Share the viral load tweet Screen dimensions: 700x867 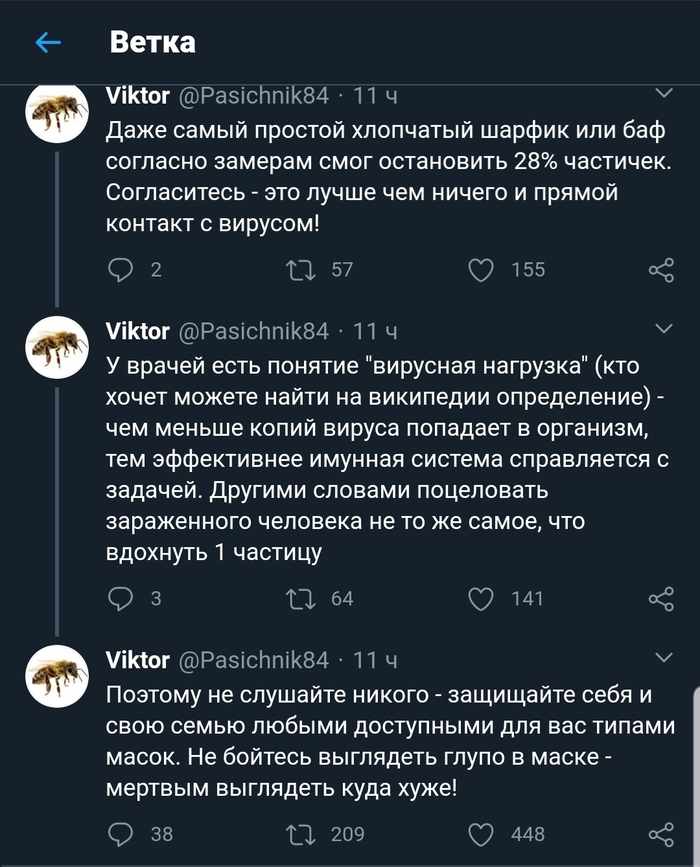(x=661, y=598)
